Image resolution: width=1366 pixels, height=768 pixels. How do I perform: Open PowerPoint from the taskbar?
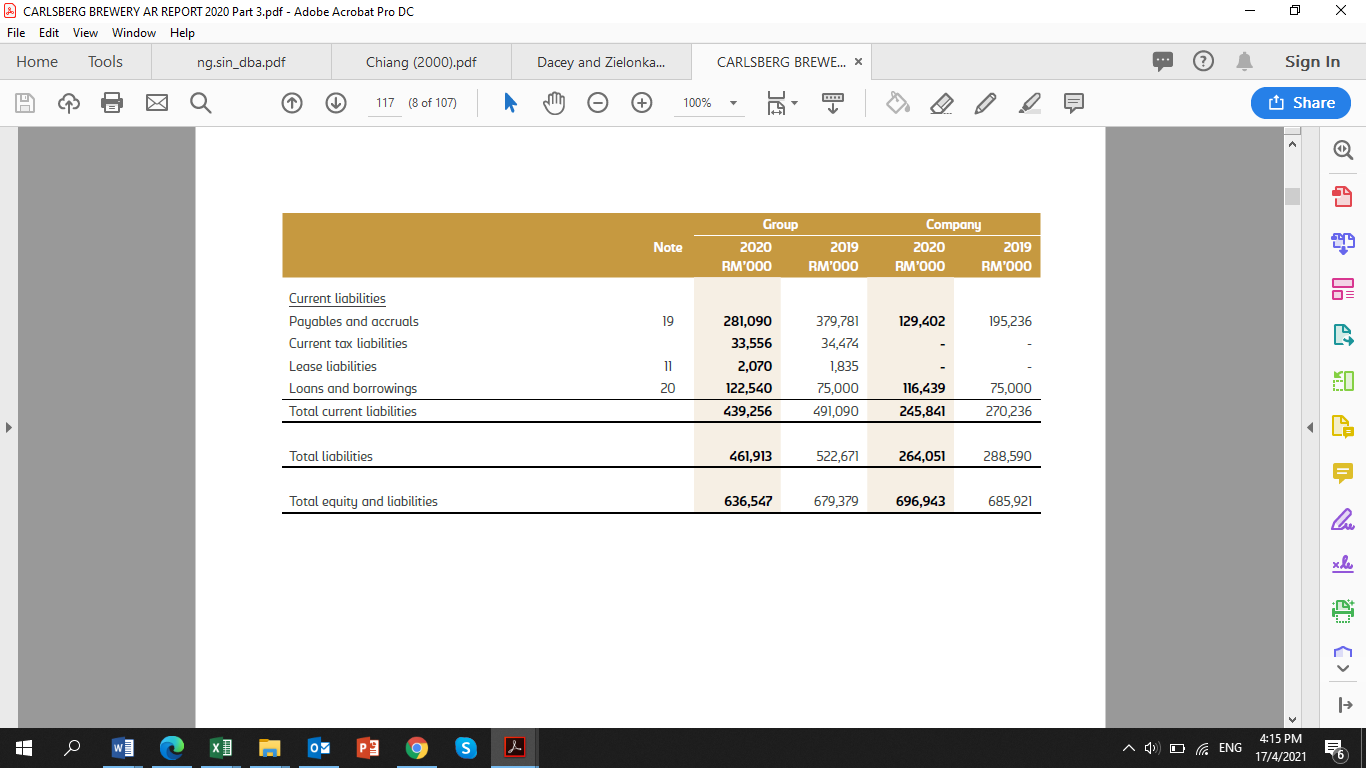(368, 748)
